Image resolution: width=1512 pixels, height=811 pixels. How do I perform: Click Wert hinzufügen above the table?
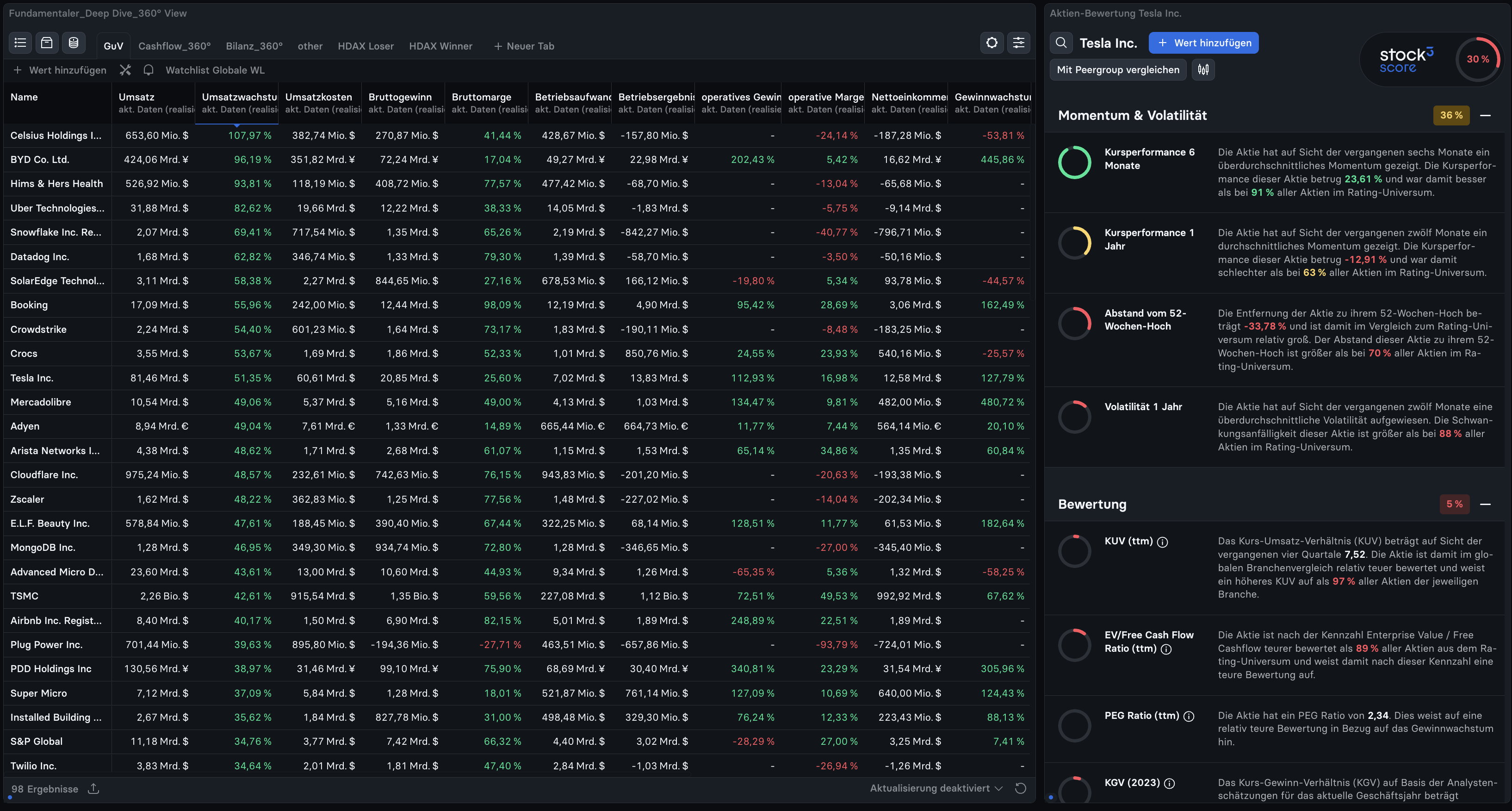[x=60, y=70]
